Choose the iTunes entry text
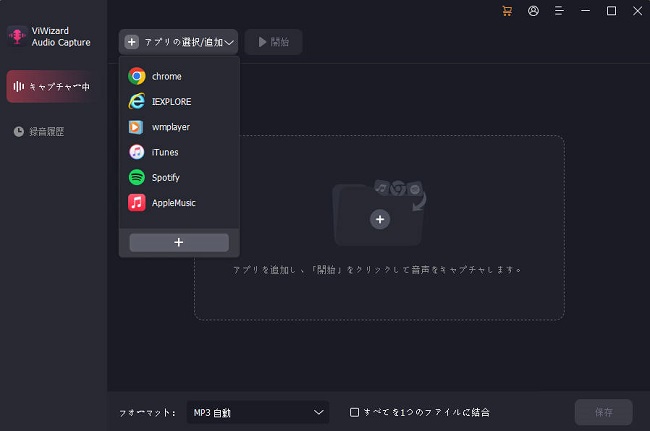 point(165,152)
